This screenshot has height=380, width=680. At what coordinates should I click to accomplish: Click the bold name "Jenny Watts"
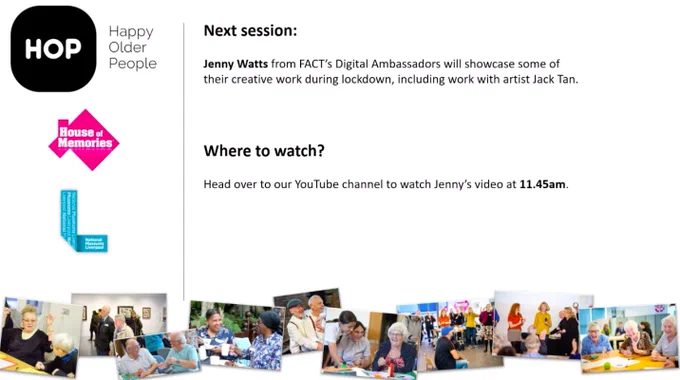click(235, 64)
